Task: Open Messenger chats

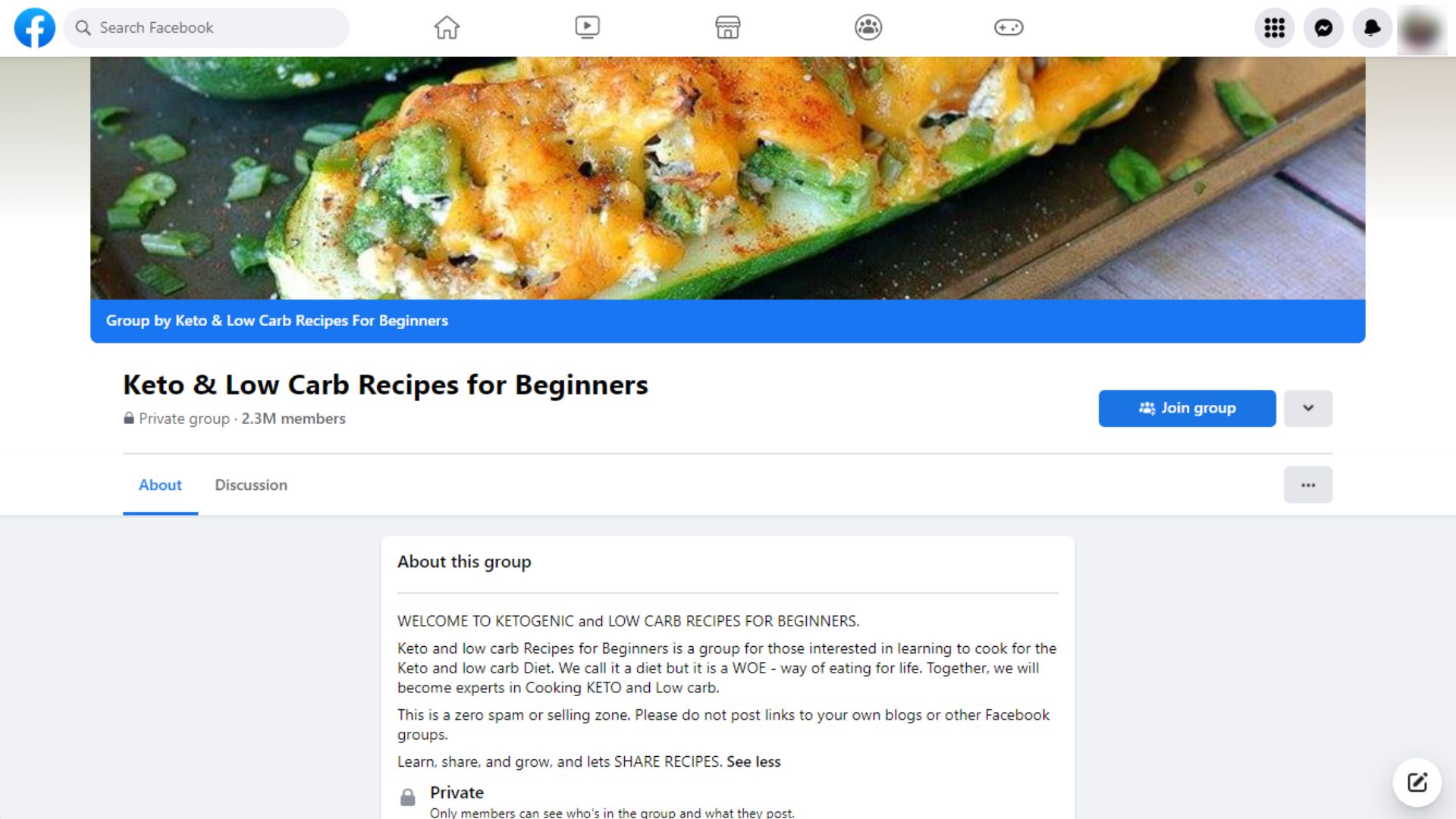Action: point(1323,28)
